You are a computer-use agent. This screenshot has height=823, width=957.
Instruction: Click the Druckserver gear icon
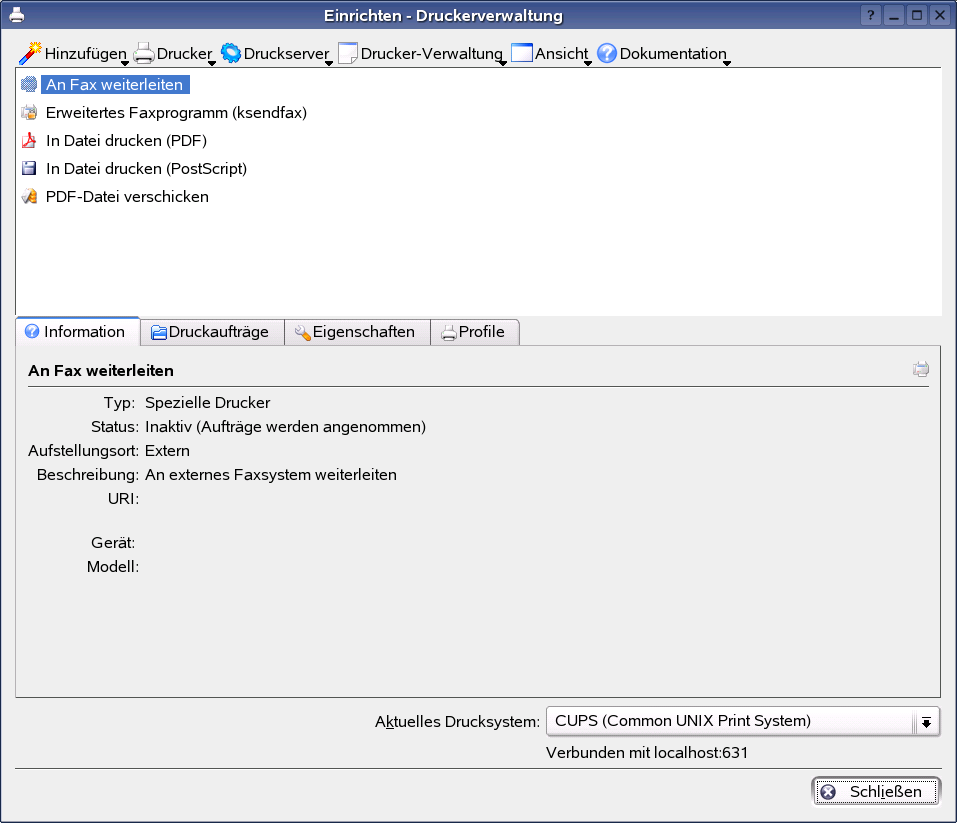(x=231, y=53)
